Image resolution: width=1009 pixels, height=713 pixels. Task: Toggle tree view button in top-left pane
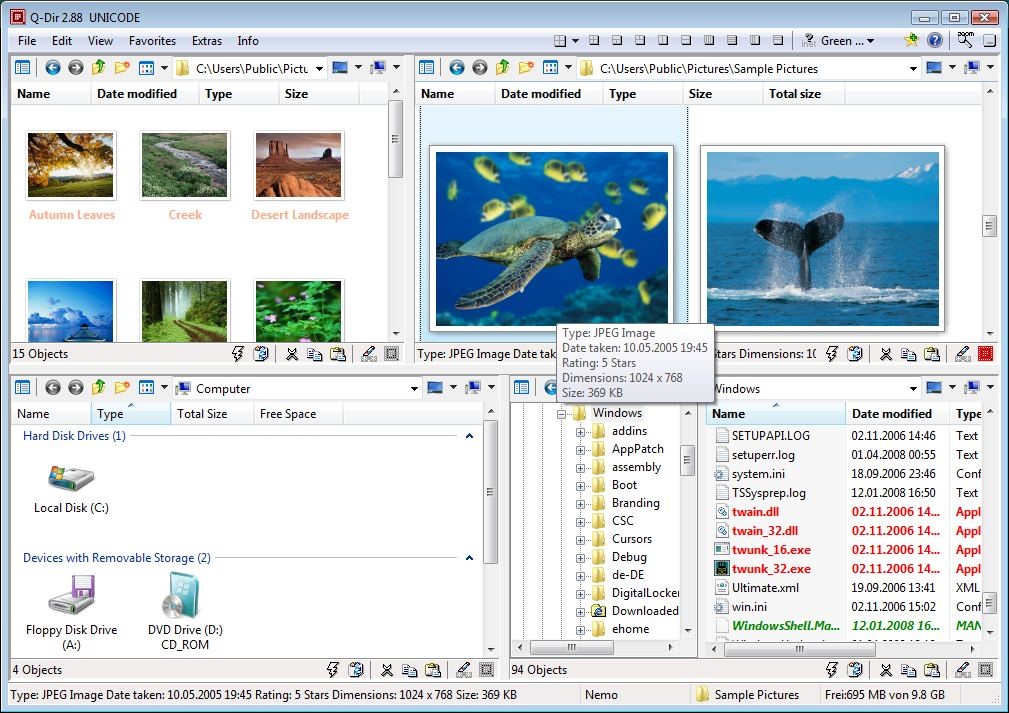[22, 68]
